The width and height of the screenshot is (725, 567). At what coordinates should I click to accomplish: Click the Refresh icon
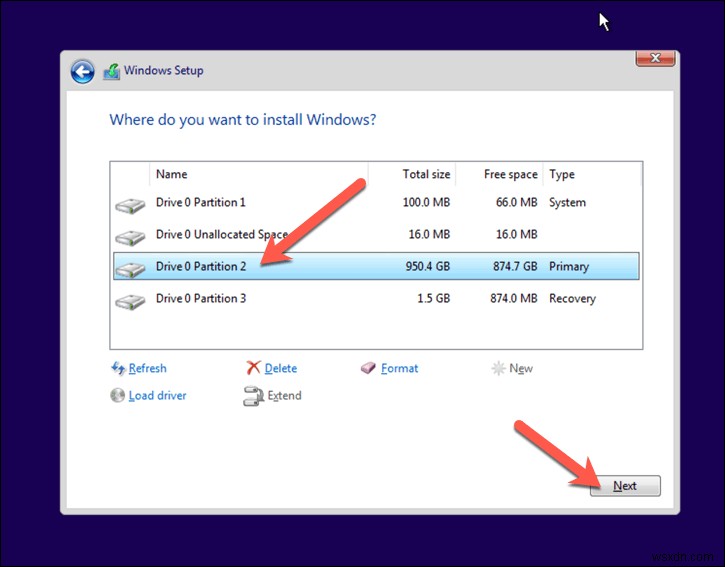click(x=118, y=368)
